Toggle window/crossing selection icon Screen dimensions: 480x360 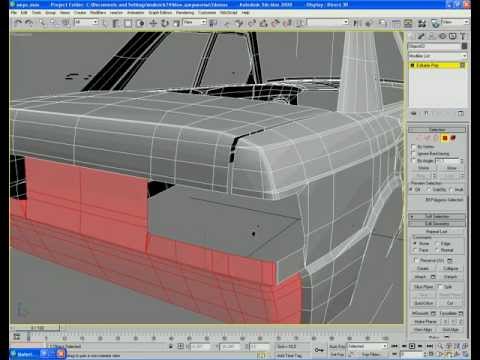140,23
